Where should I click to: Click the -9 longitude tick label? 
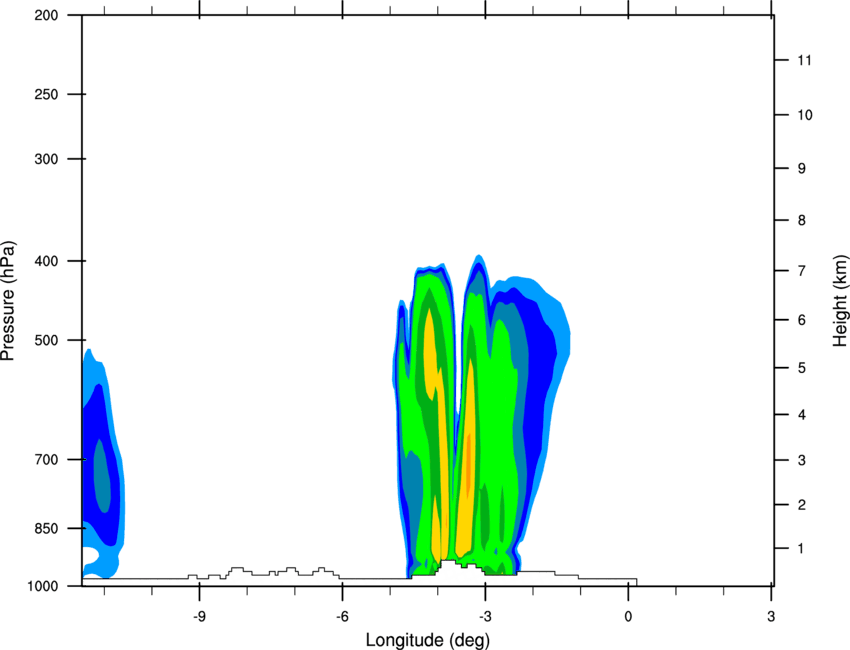pos(199,617)
